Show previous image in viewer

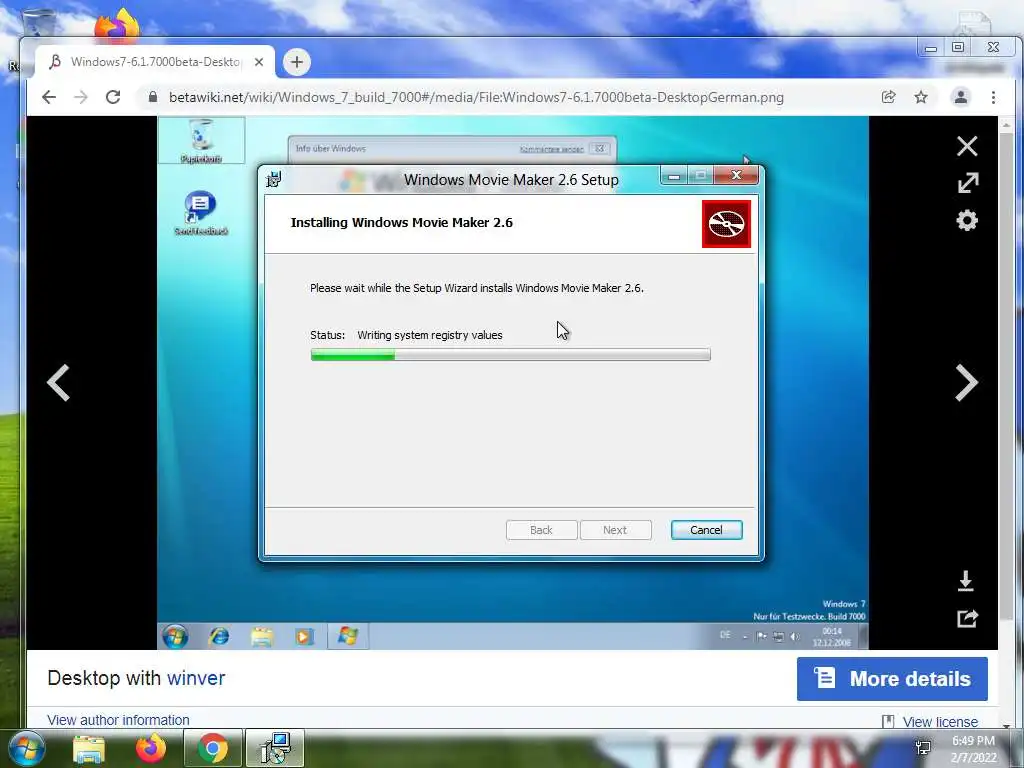click(58, 383)
